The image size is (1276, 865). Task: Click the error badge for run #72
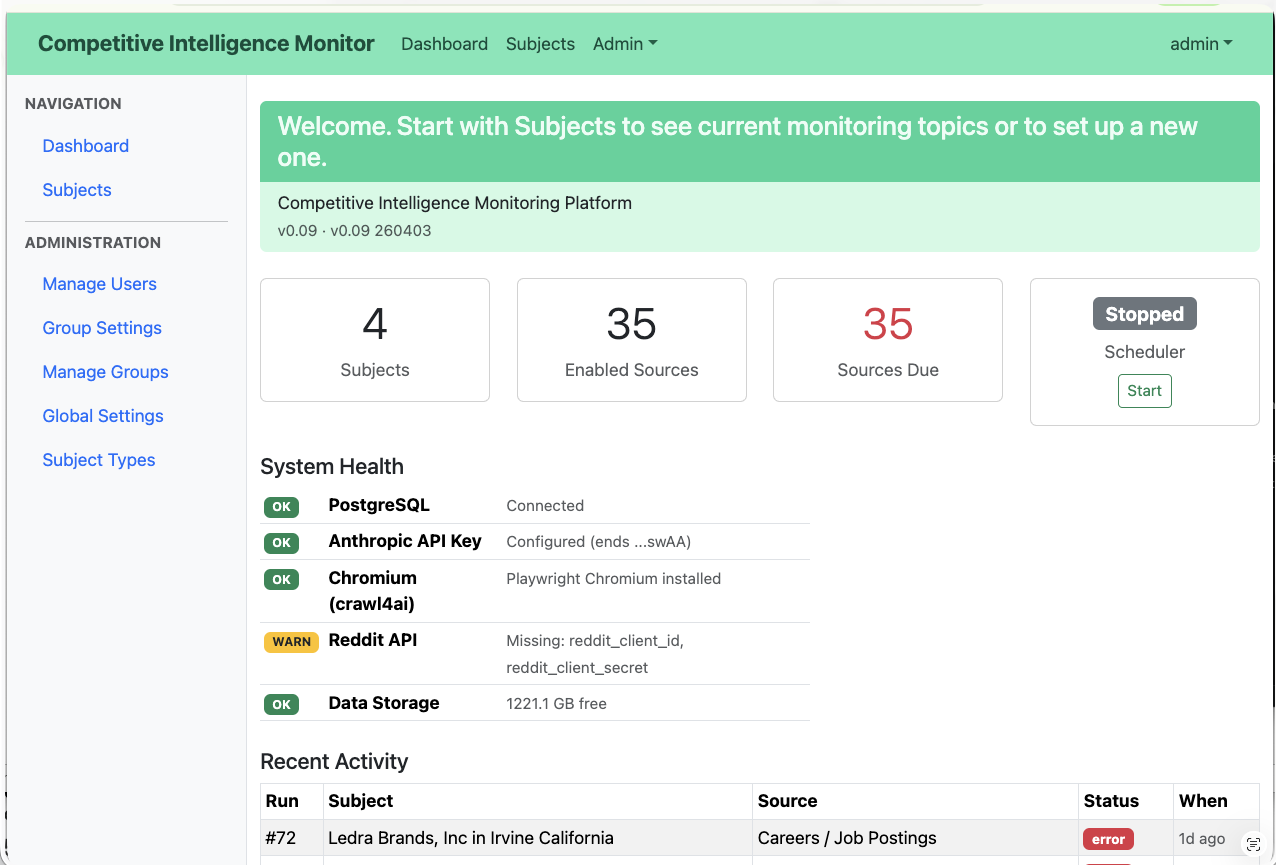(x=1108, y=840)
